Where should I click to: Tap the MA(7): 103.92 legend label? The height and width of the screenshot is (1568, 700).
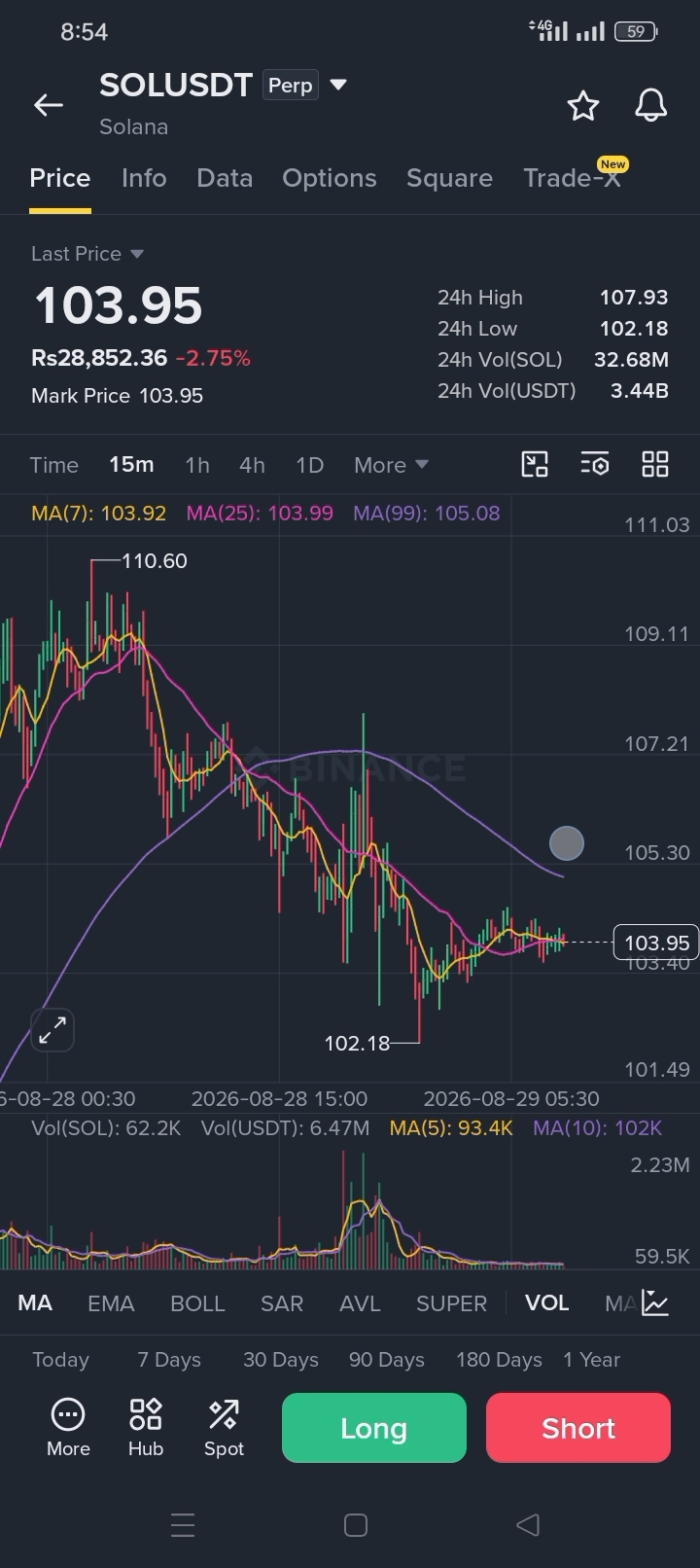(98, 513)
